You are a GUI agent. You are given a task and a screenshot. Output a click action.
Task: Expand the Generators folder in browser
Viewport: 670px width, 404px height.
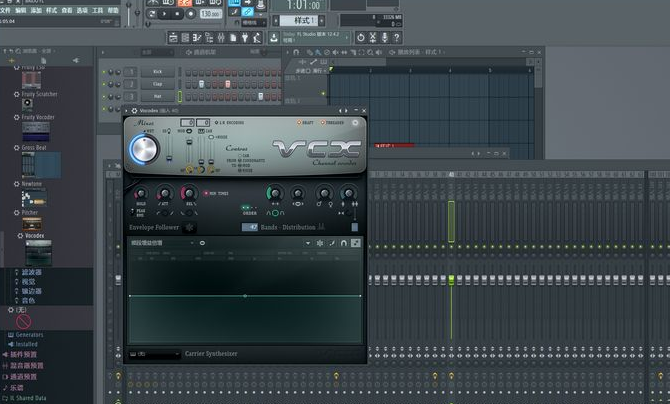click(x=29, y=335)
